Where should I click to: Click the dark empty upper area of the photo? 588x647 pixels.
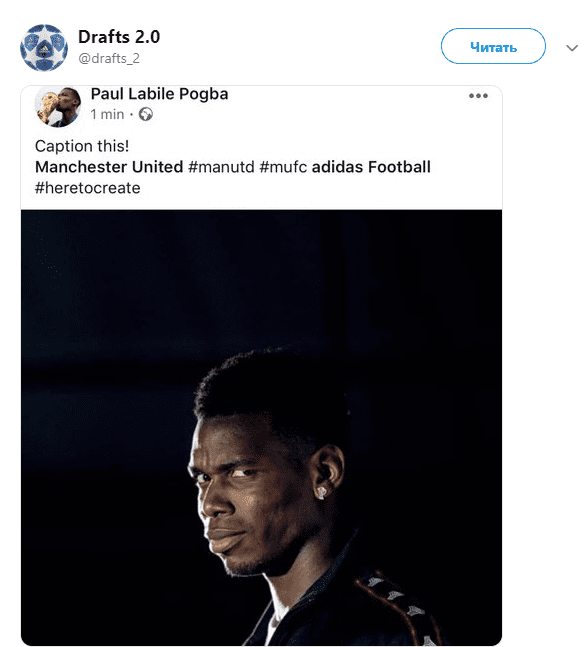coord(261,281)
